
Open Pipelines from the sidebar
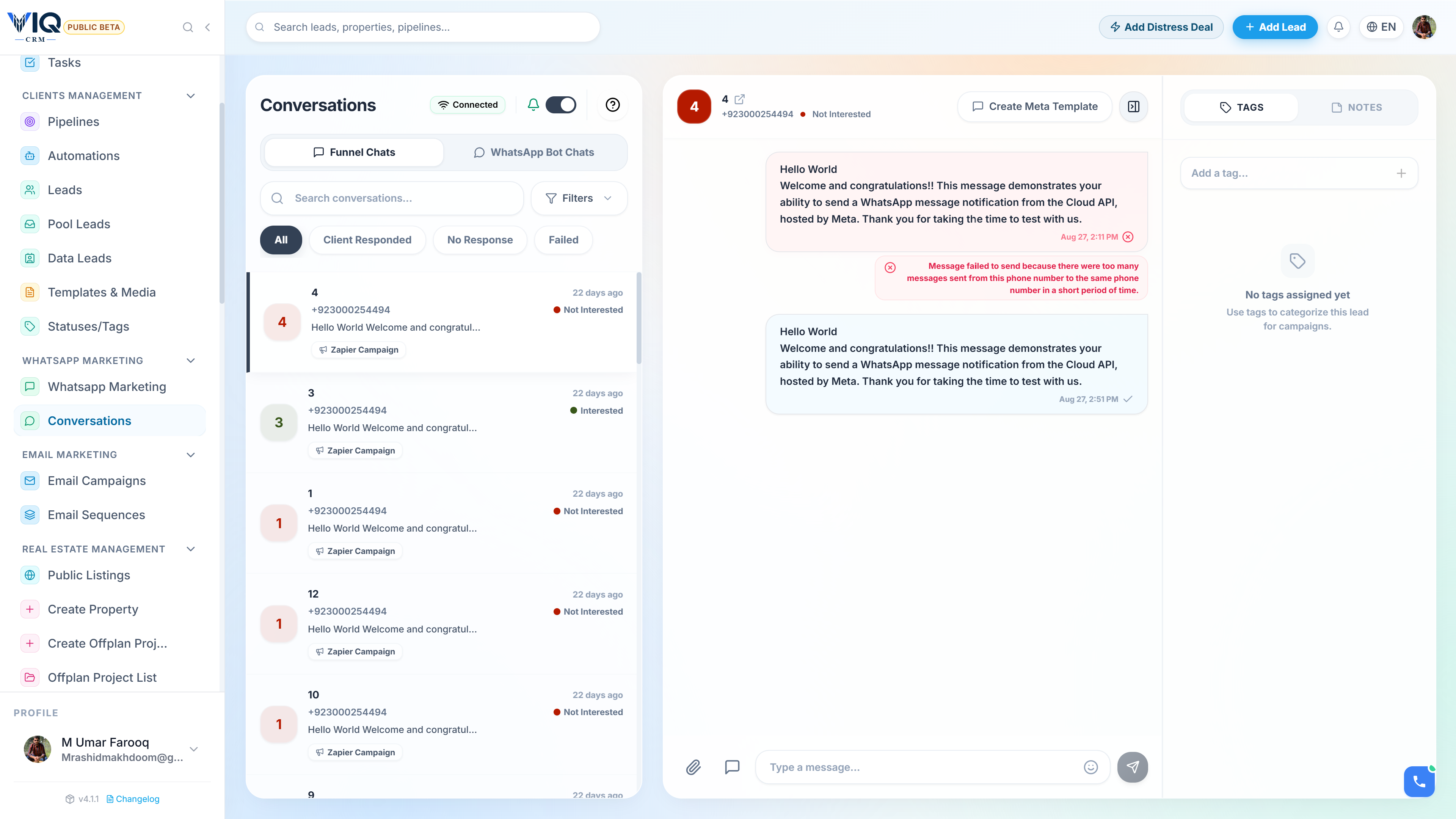pyautogui.click(x=110, y=121)
